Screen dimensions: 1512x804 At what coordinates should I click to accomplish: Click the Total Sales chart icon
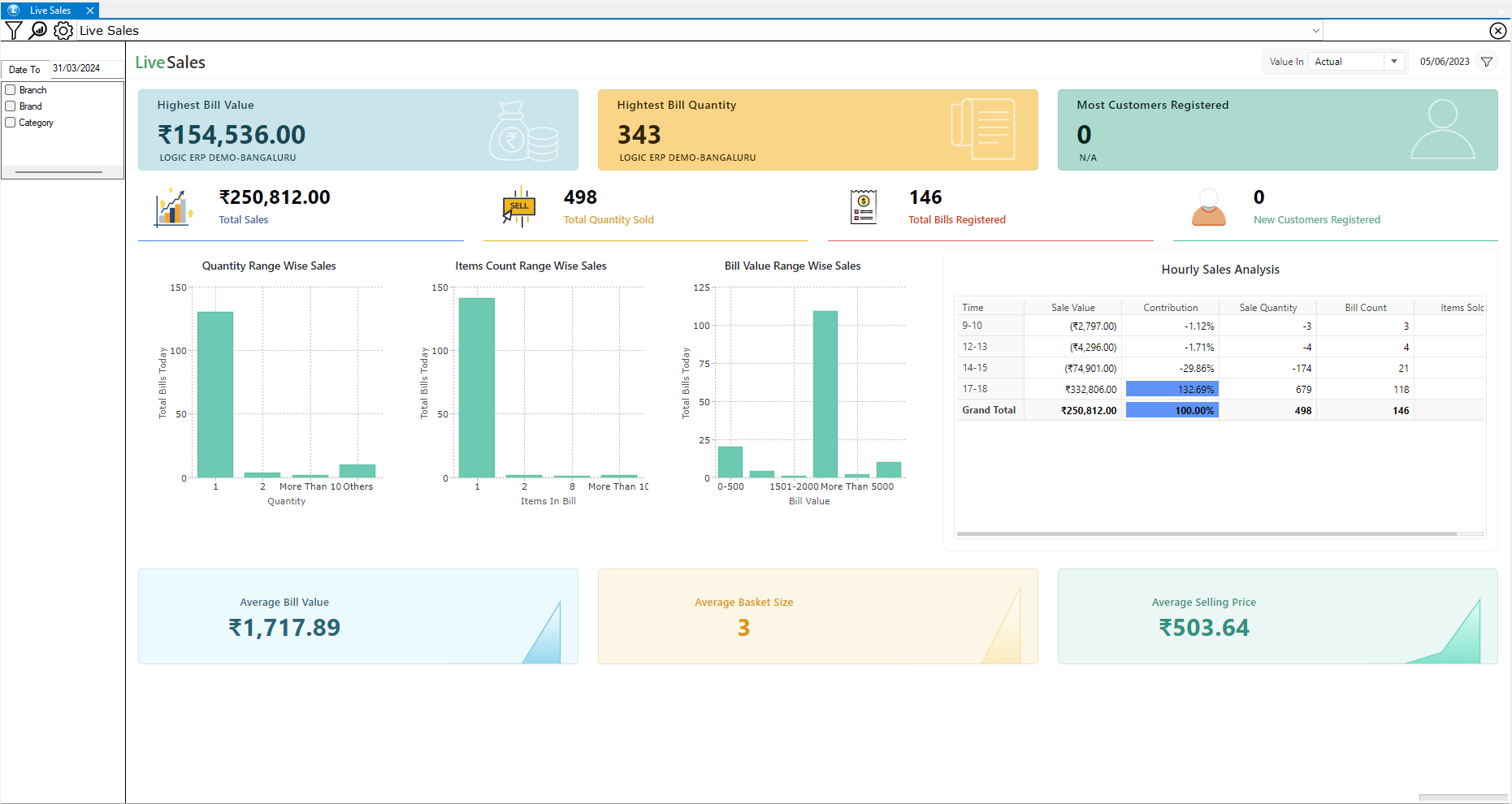[x=173, y=207]
